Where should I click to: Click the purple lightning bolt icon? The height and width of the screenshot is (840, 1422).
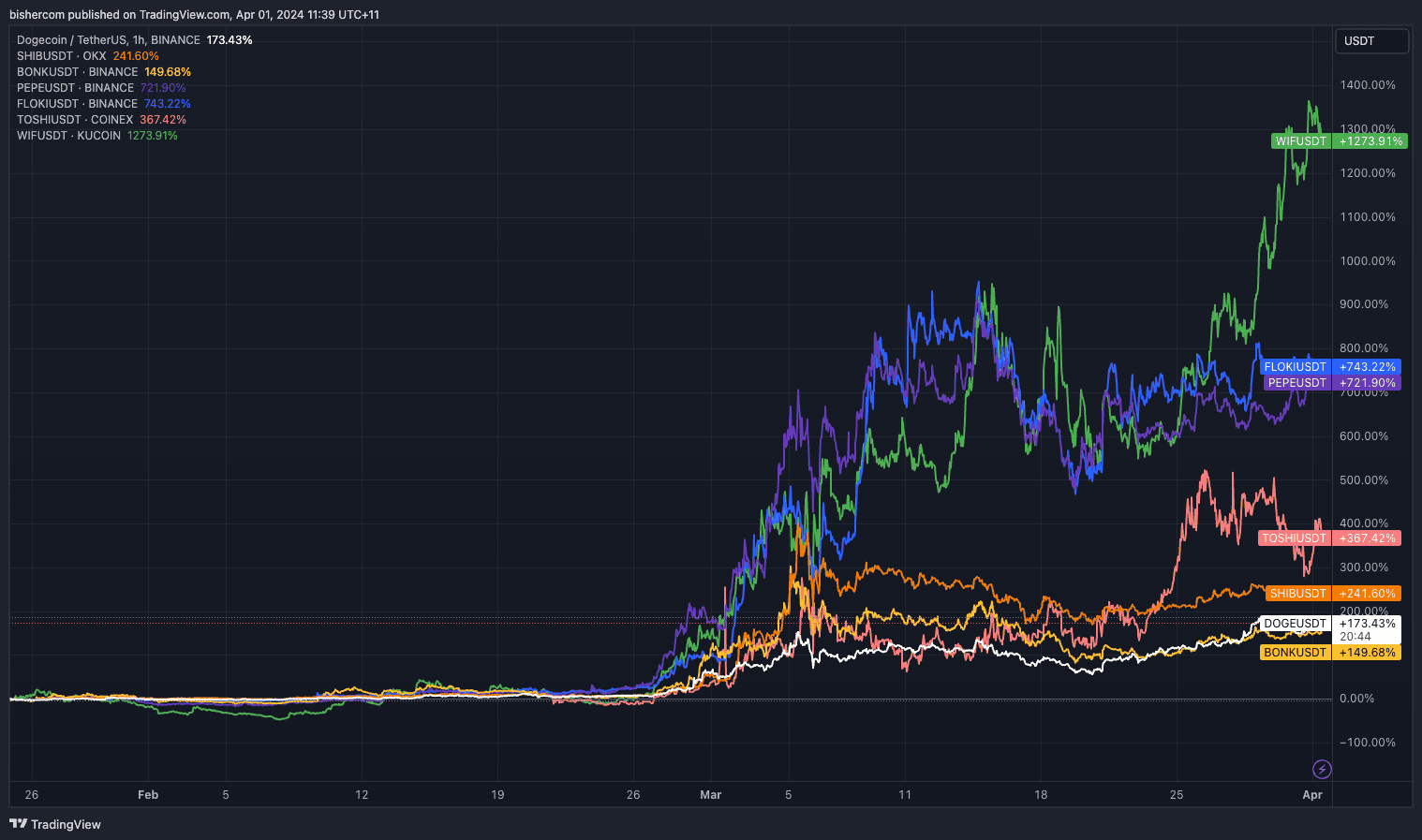[1322, 769]
